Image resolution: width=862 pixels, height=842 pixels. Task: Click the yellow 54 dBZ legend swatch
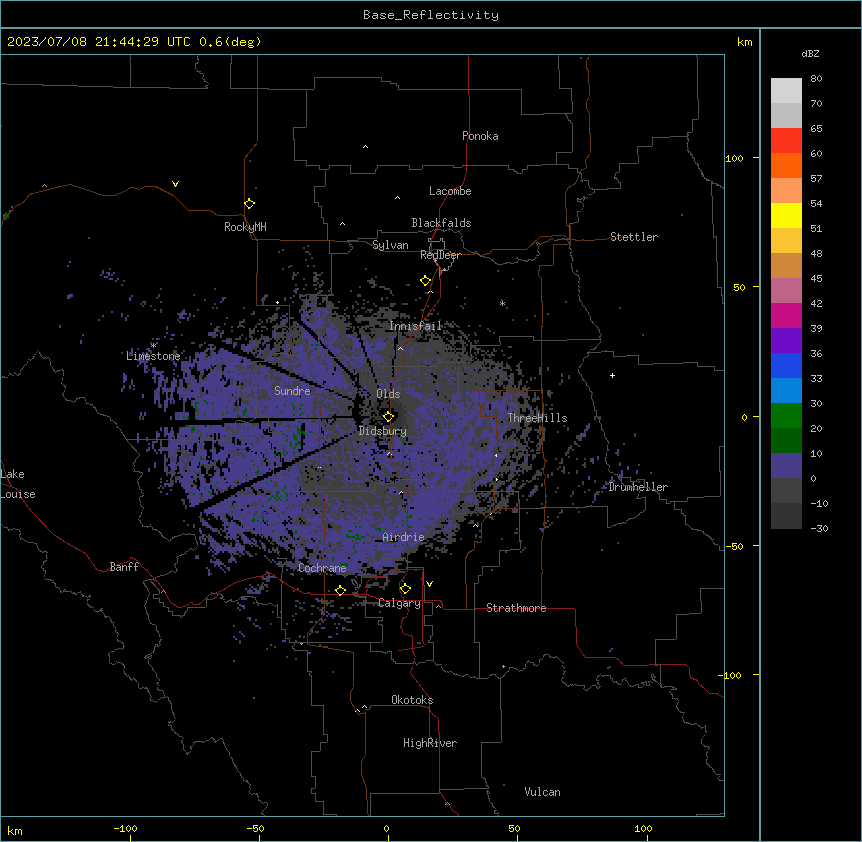[x=786, y=215]
